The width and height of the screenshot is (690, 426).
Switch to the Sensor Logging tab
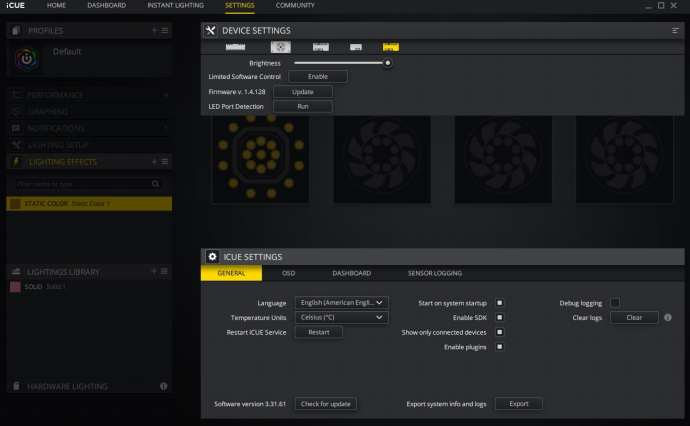point(435,273)
